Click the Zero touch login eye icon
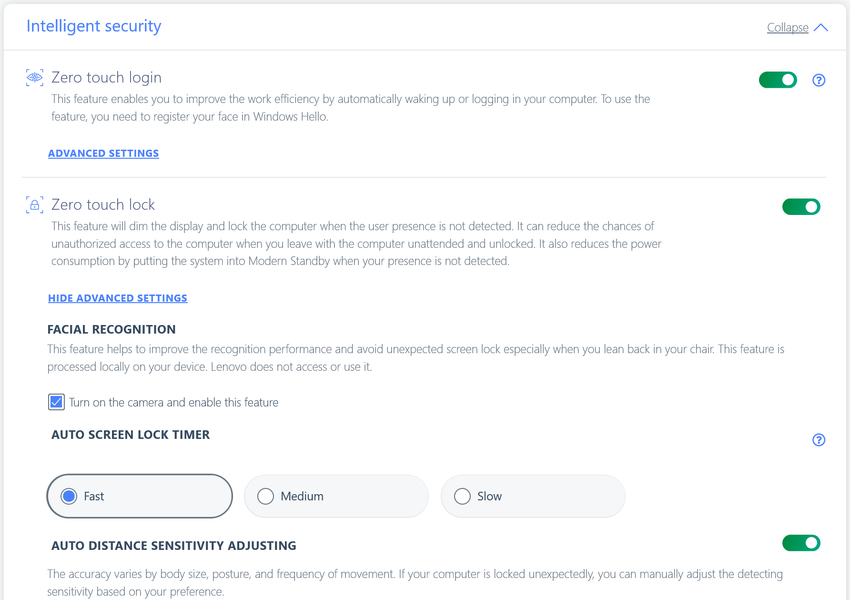Image resolution: width=850 pixels, height=600 pixels. 34,78
